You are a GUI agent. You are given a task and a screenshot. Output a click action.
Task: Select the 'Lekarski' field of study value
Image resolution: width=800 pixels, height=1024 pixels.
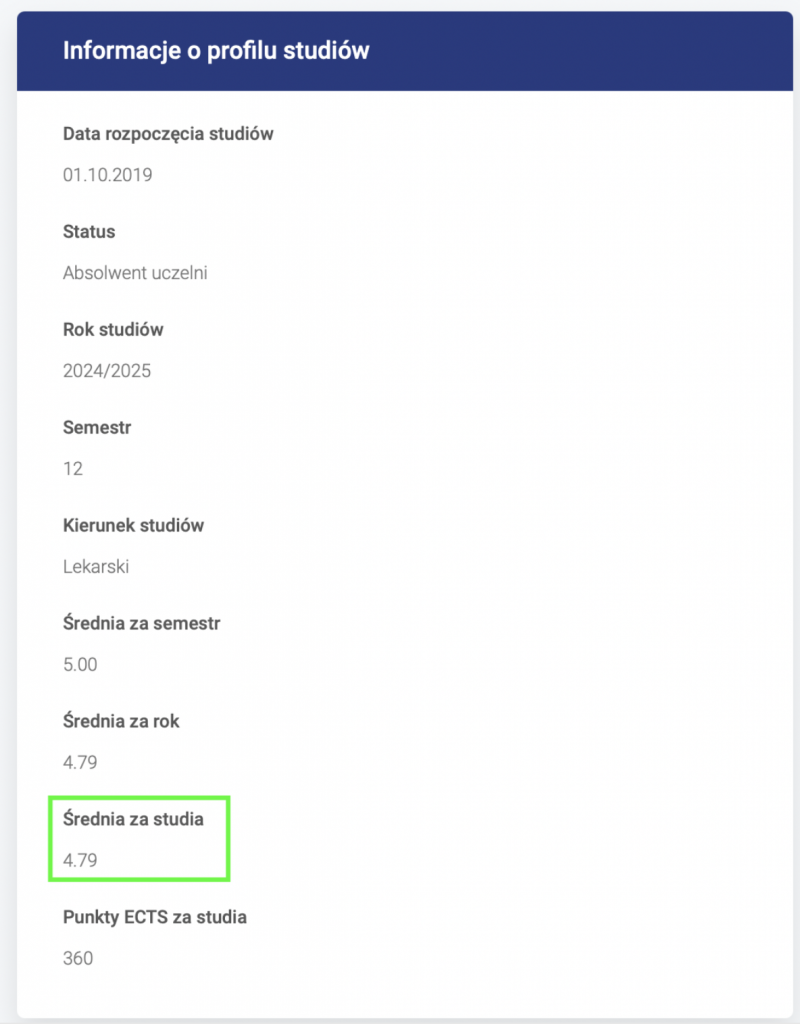click(x=96, y=567)
